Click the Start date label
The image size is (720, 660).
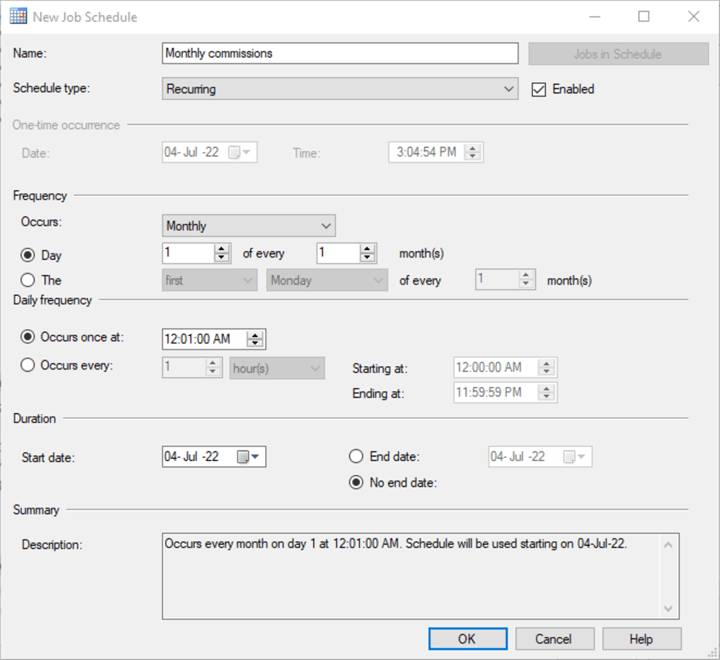(48, 457)
